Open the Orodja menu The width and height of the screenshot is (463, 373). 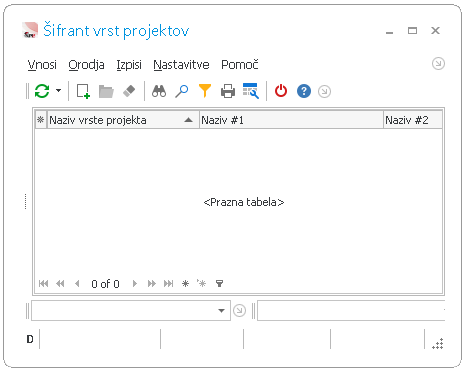[x=86, y=64]
